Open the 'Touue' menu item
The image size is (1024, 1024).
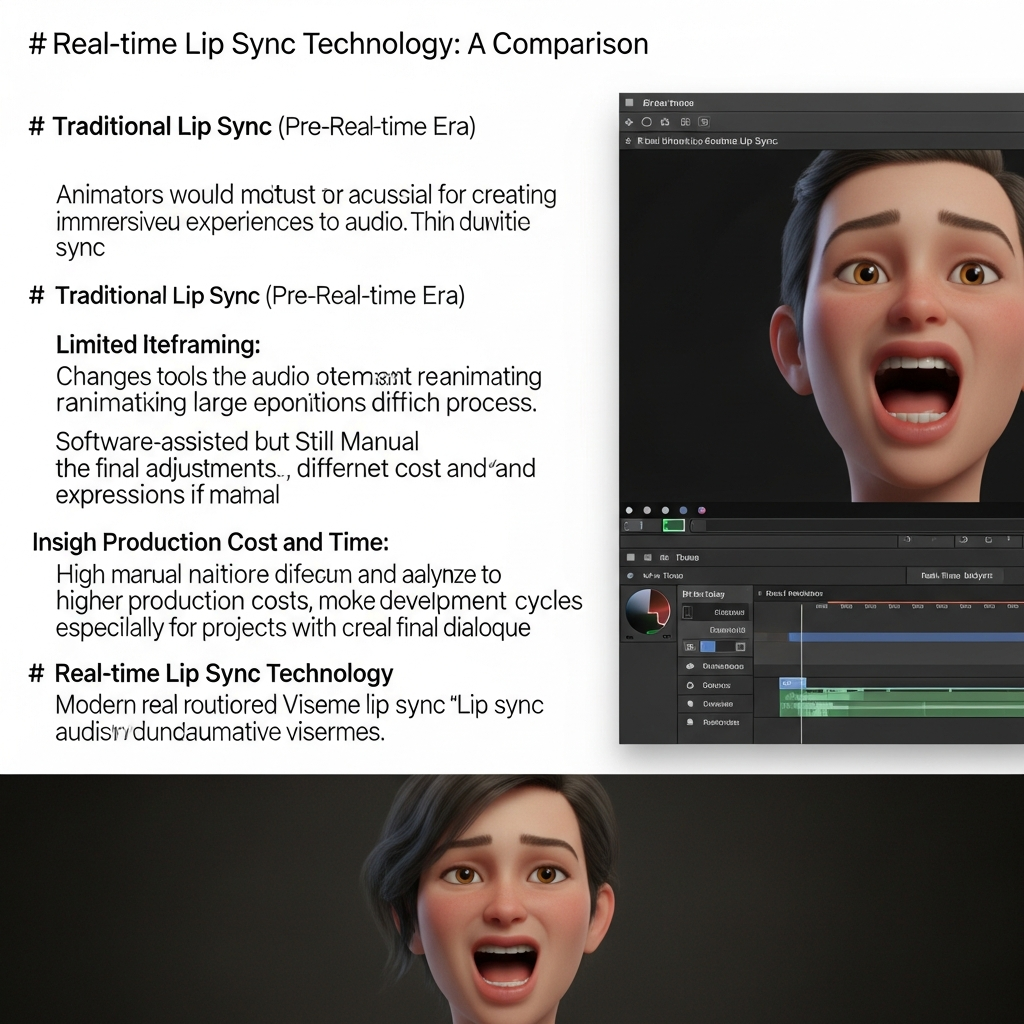tap(687, 558)
